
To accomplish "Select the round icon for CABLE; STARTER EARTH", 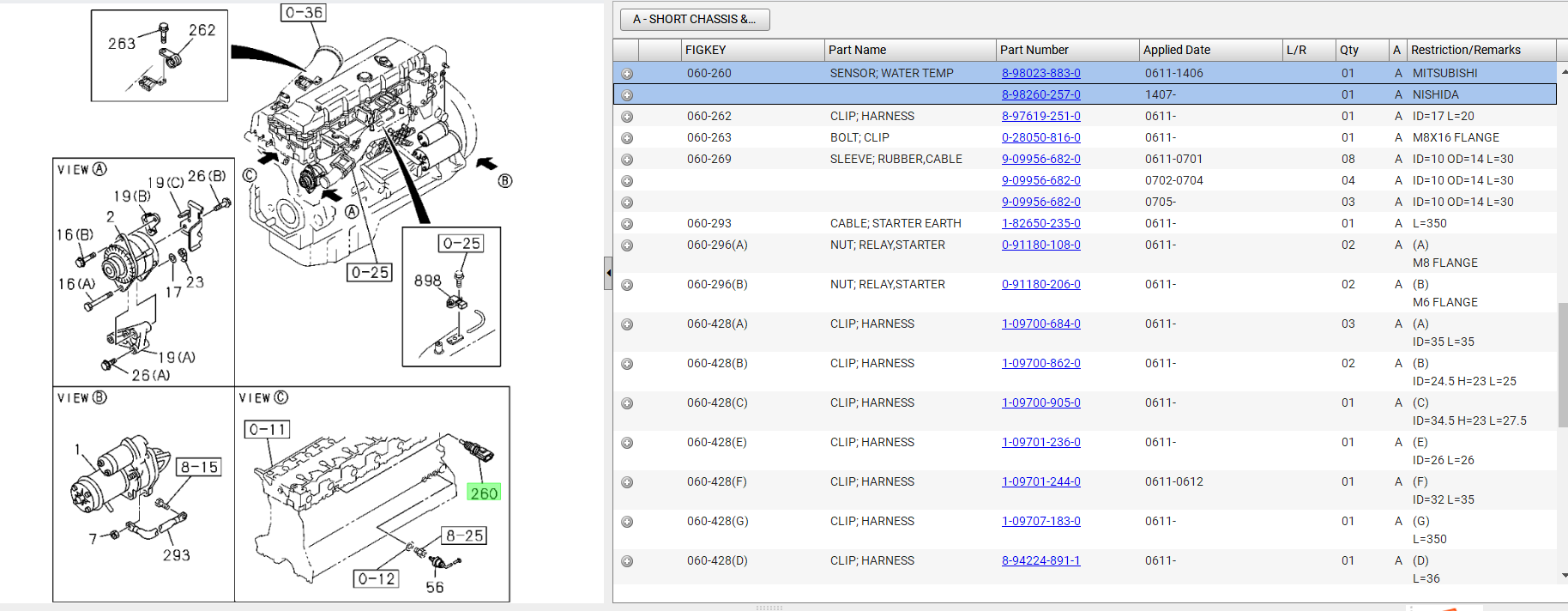I will pyautogui.click(x=627, y=224).
